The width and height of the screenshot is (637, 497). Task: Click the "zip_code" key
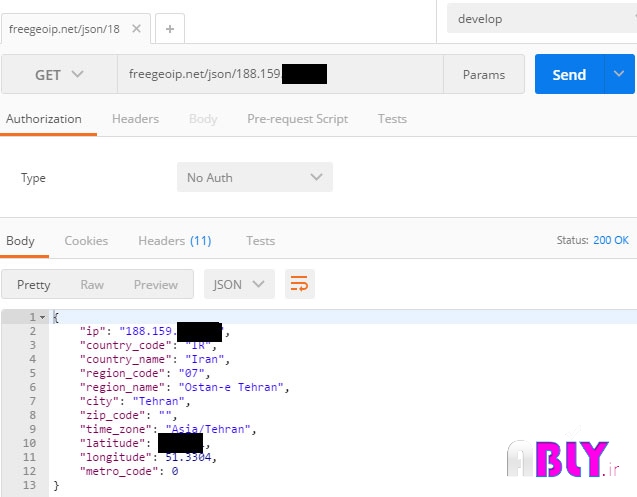[x=112, y=415]
